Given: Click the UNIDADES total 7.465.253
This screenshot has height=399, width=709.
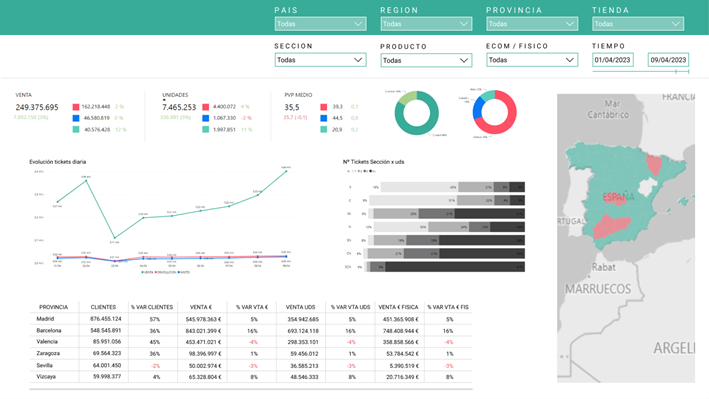Looking at the screenshot, I should 179,107.
